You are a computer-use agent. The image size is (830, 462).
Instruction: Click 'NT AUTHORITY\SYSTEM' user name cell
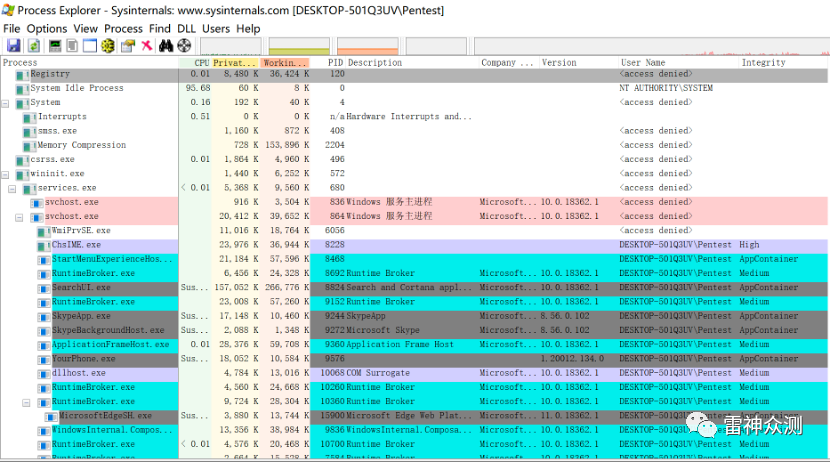click(666, 88)
